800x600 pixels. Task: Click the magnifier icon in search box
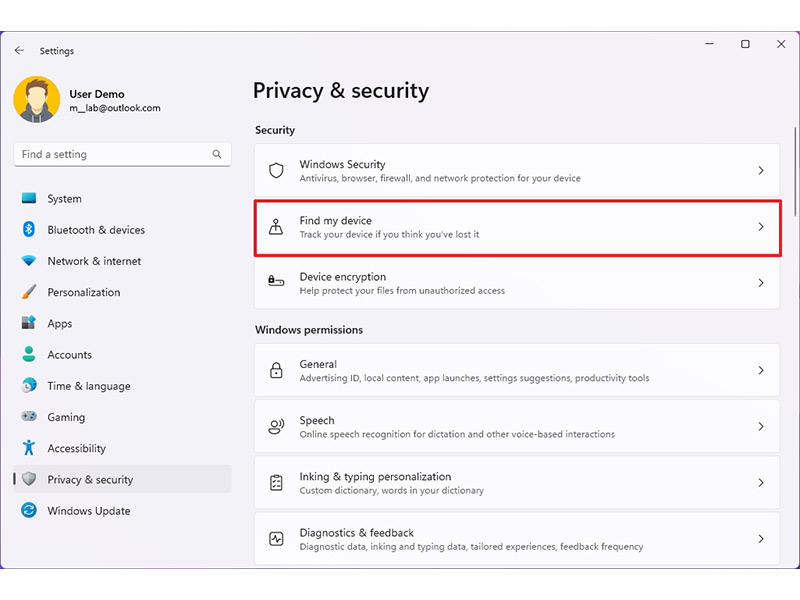pos(217,154)
